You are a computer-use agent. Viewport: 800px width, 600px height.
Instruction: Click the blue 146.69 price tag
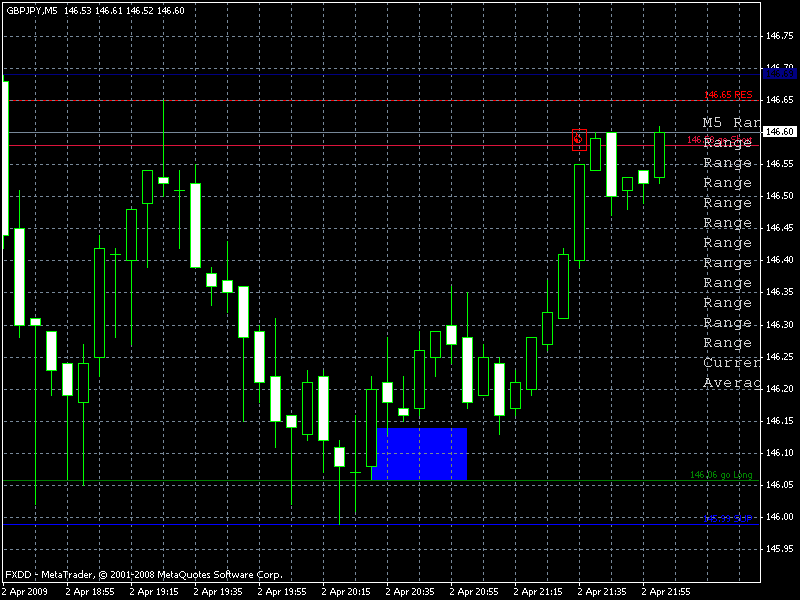(x=780, y=74)
